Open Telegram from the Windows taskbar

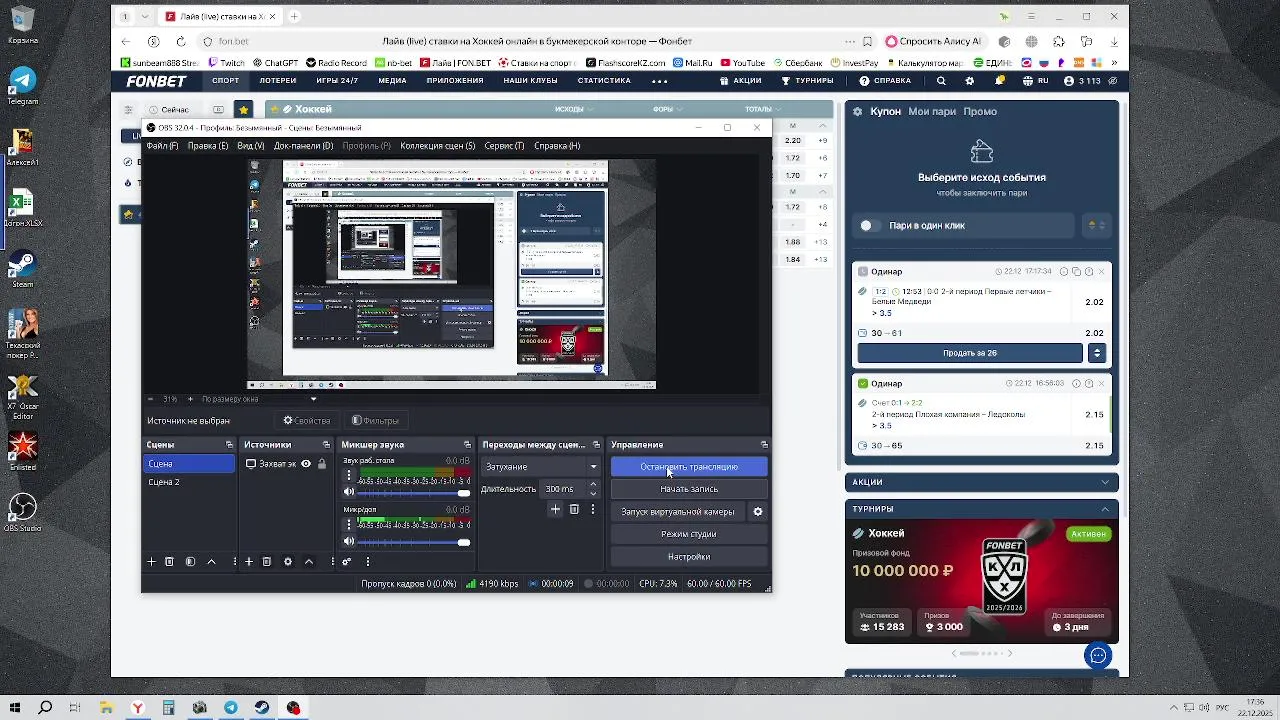(231, 708)
